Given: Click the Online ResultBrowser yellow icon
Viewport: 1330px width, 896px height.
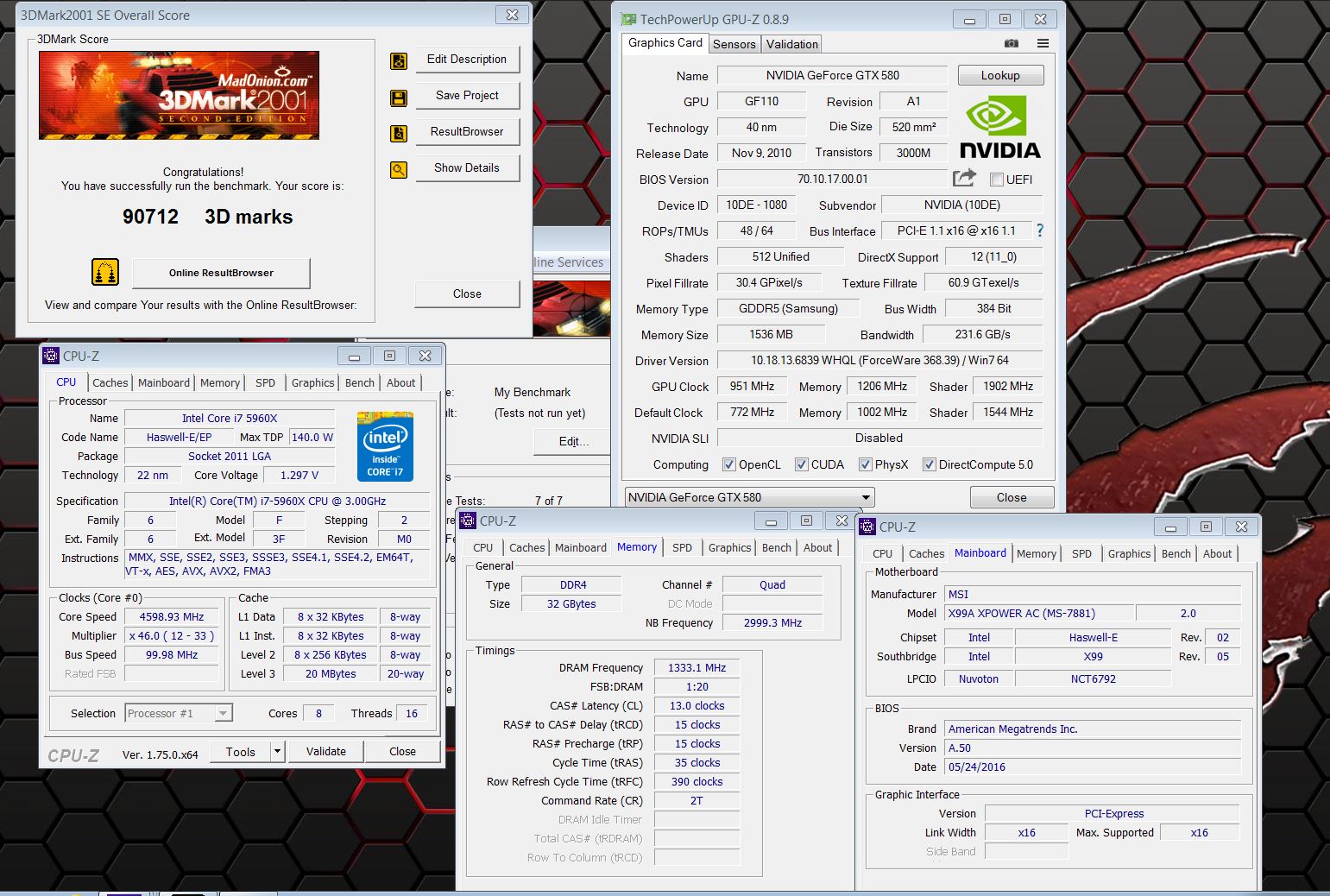Looking at the screenshot, I should [x=105, y=273].
